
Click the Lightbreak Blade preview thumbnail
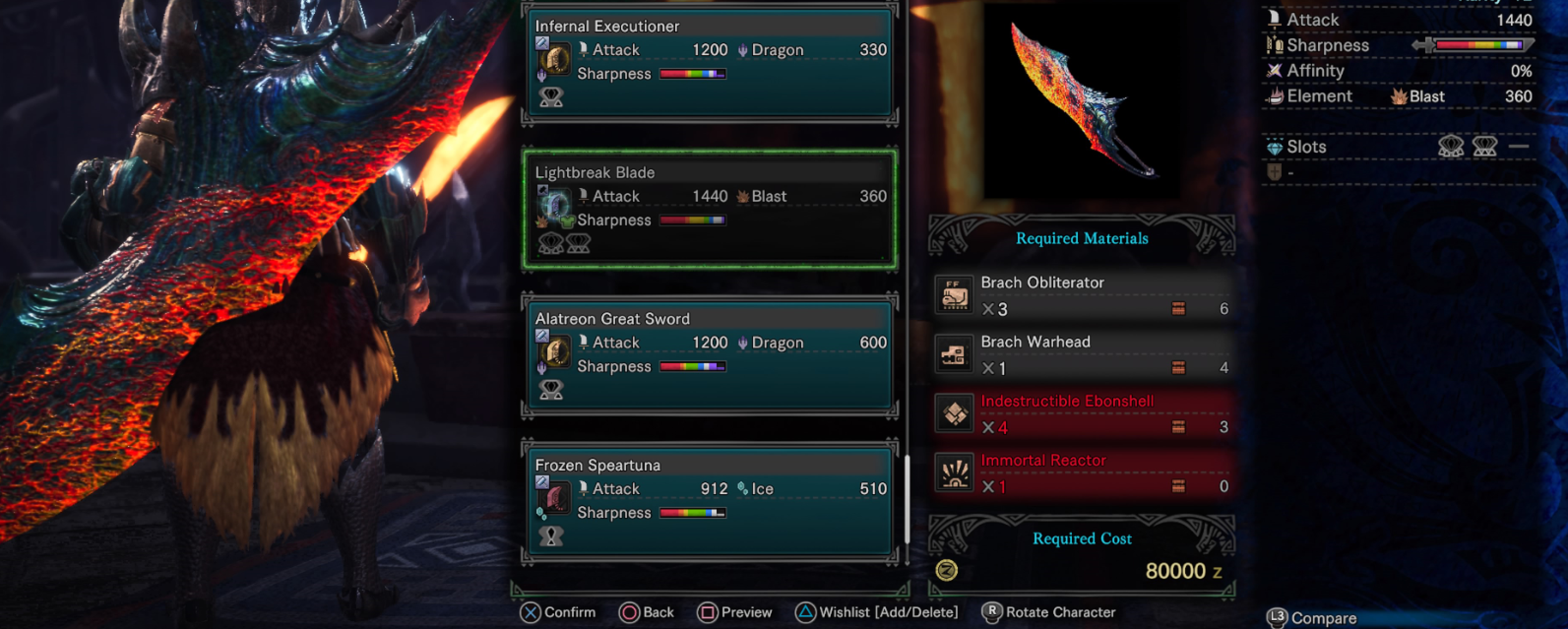pos(1083,100)
